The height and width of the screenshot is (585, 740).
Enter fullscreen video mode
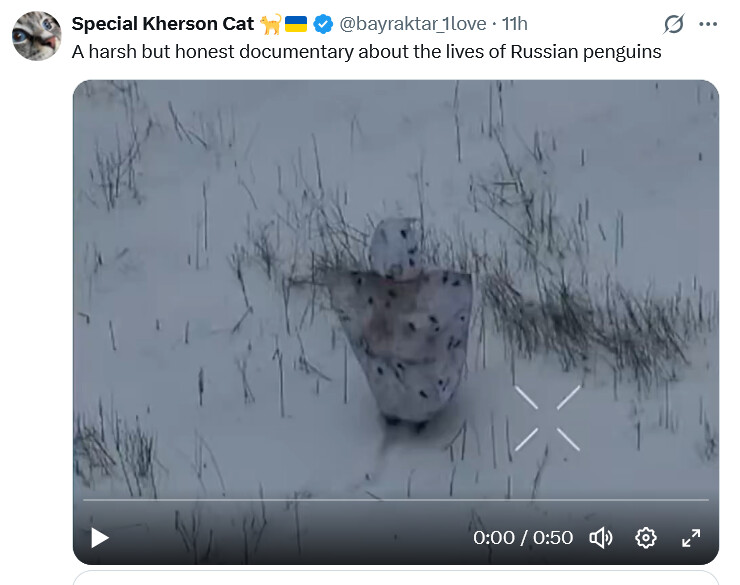point(691,538)
